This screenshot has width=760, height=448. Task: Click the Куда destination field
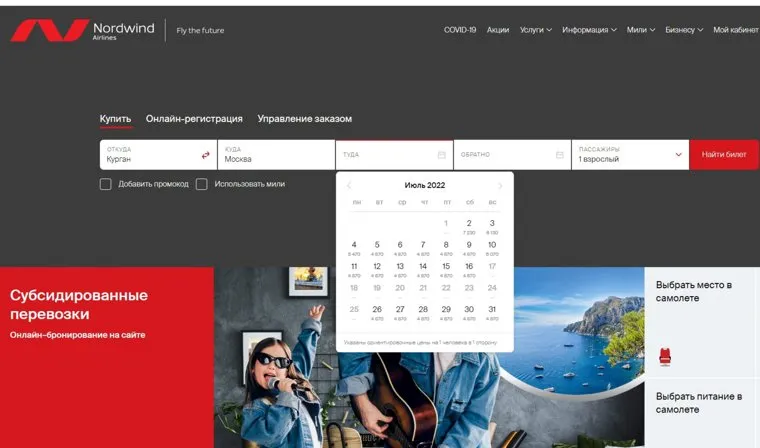click(x=275, y=155)
